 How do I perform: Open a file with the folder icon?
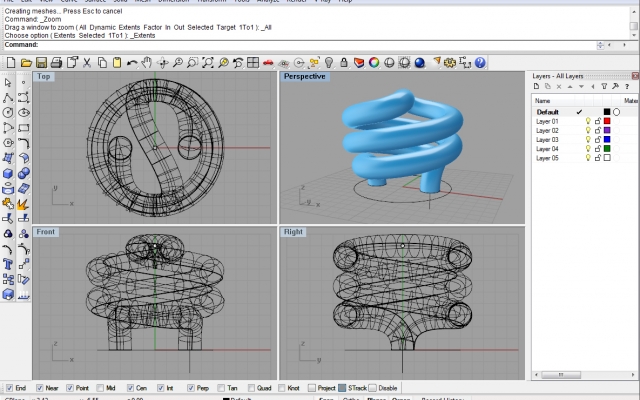tap(26, 63)
